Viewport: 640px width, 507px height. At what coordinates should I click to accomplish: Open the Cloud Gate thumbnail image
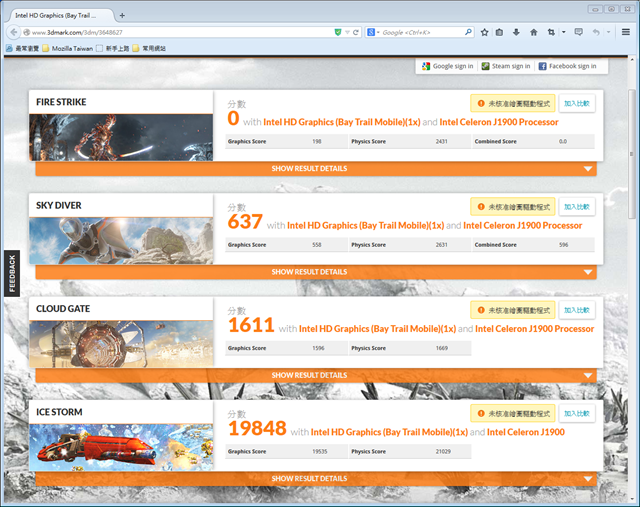(121, 344)
